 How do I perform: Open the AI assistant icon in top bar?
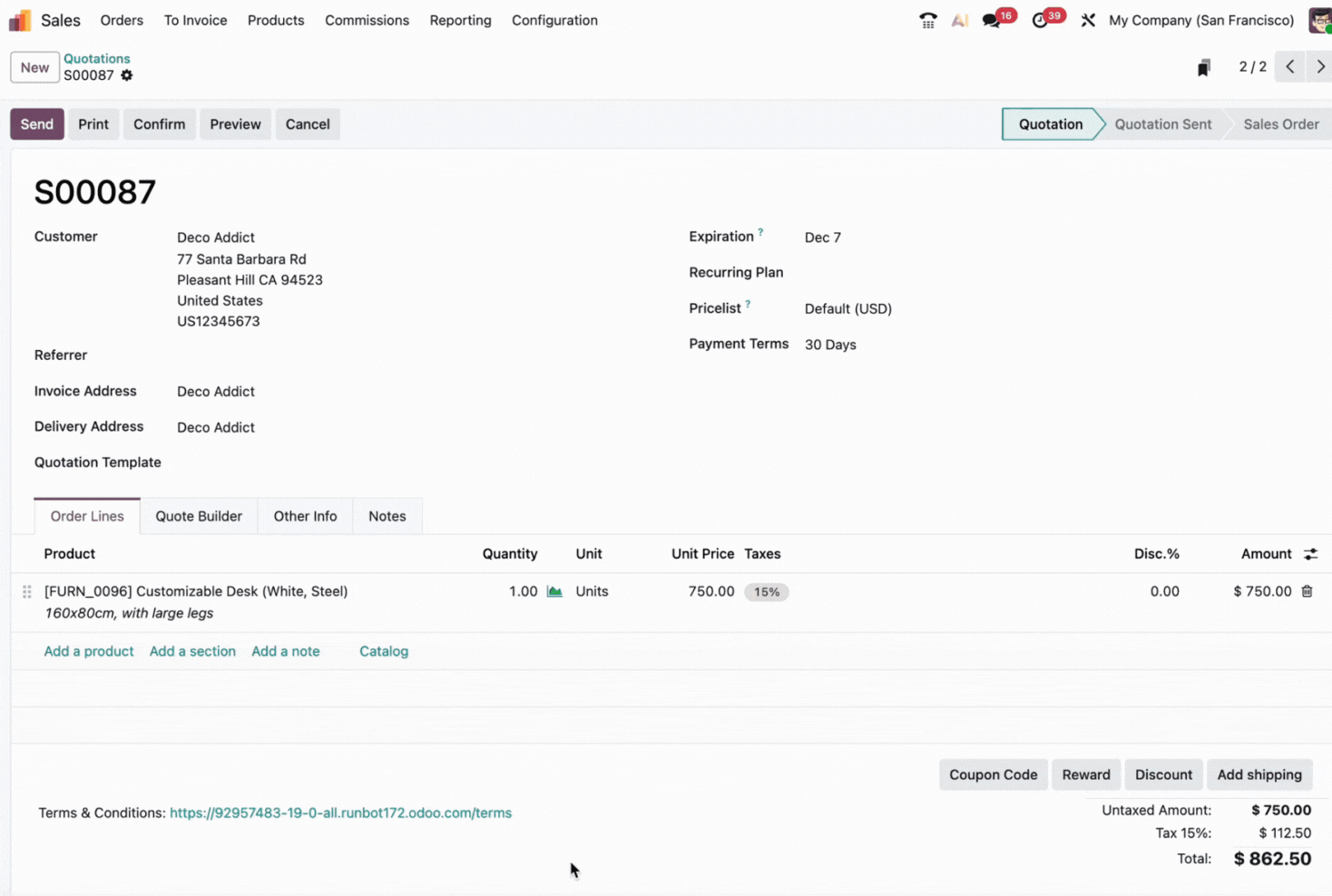point(959,20)
